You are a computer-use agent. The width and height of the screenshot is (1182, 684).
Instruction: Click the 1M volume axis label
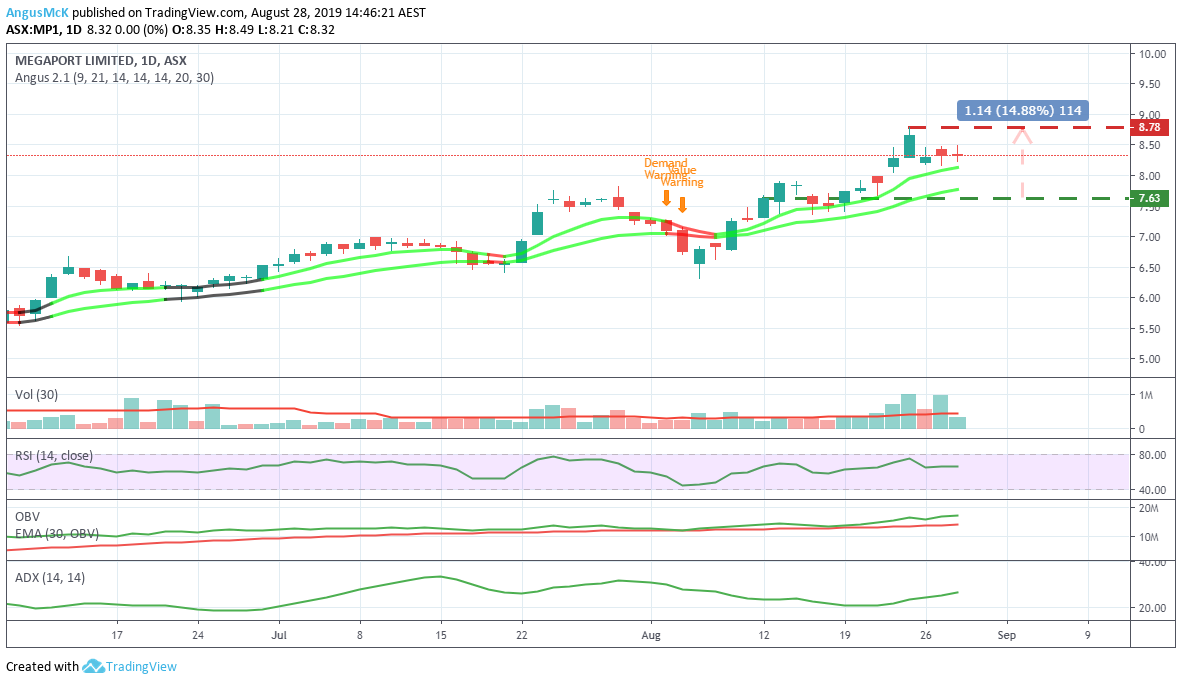point(1146,395)
